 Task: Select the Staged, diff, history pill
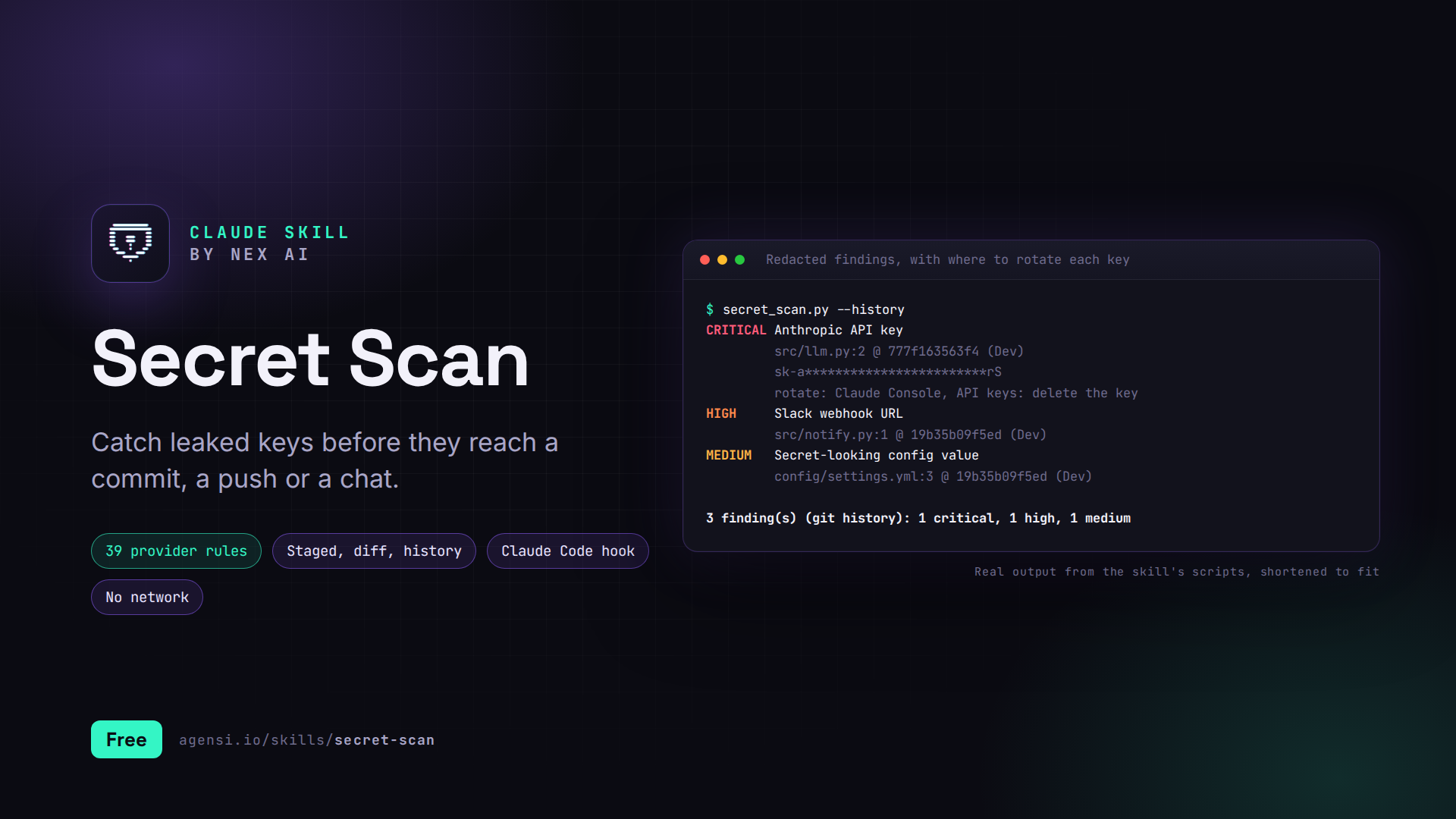[x=374, y=551]
